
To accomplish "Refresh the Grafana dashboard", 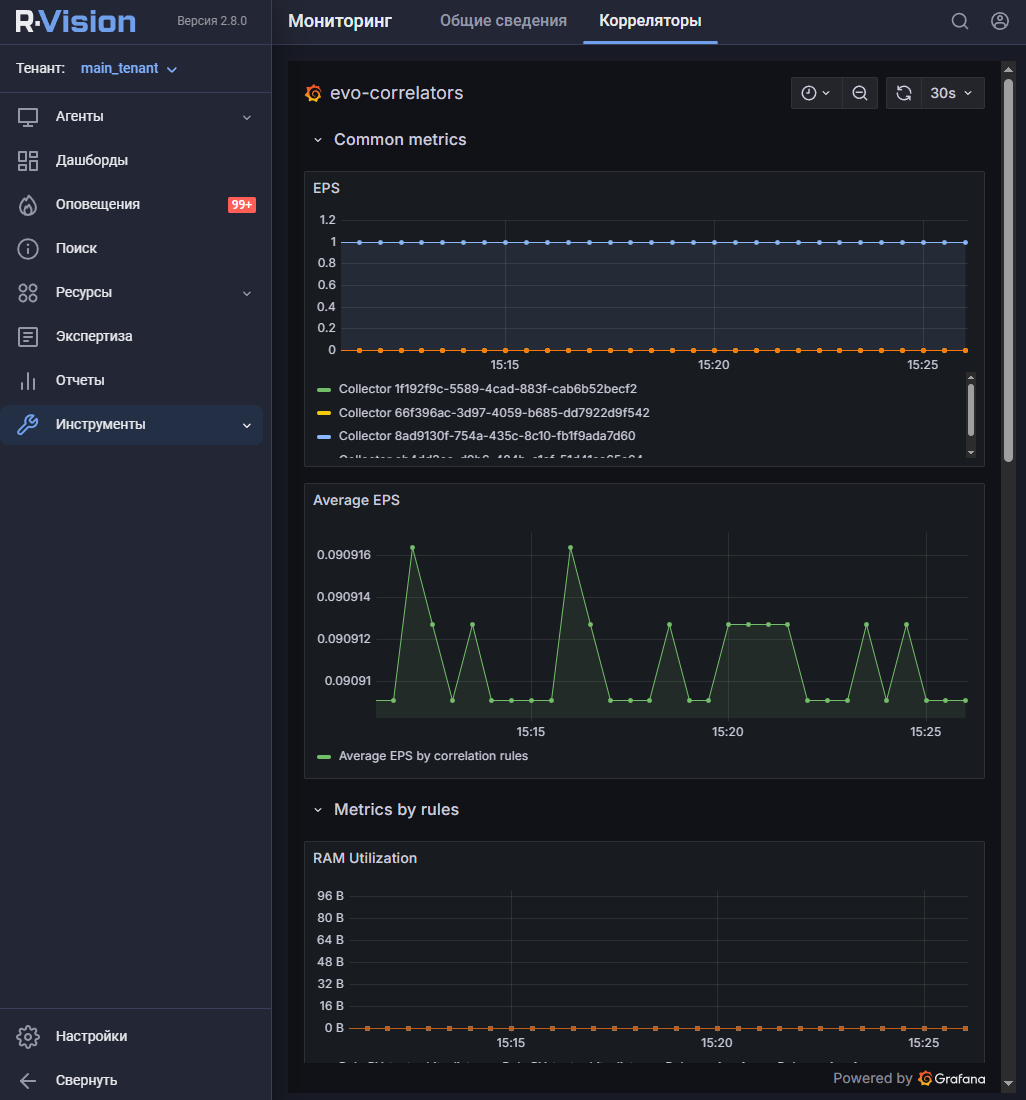I will click(903, 93).
